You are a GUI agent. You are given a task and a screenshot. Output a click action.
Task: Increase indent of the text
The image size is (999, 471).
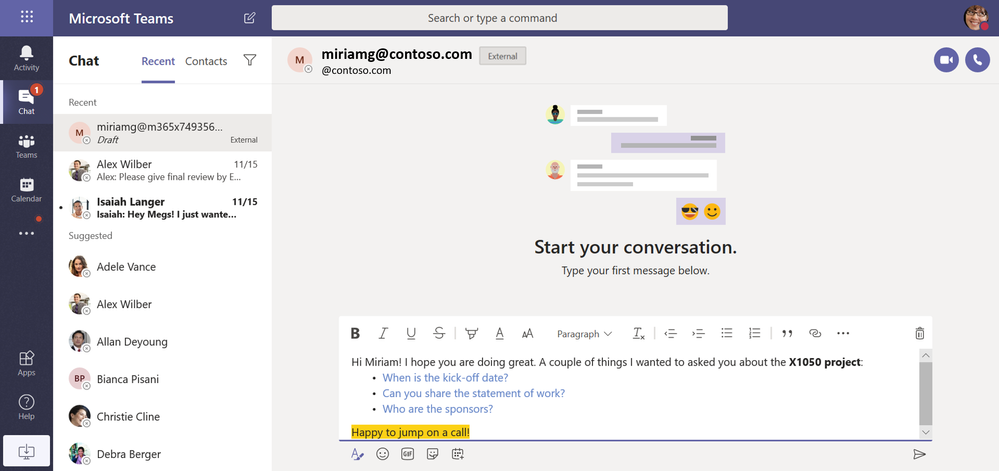(x=698, y=333)
